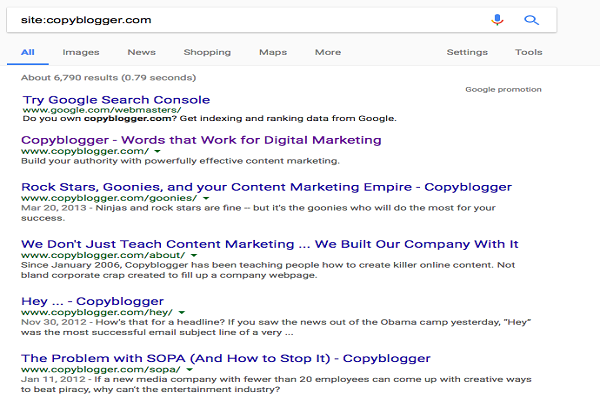Click the www.copyblogger.com/sopa/ URL text
This screenshot has height=400, width=600.
[101, 369]
